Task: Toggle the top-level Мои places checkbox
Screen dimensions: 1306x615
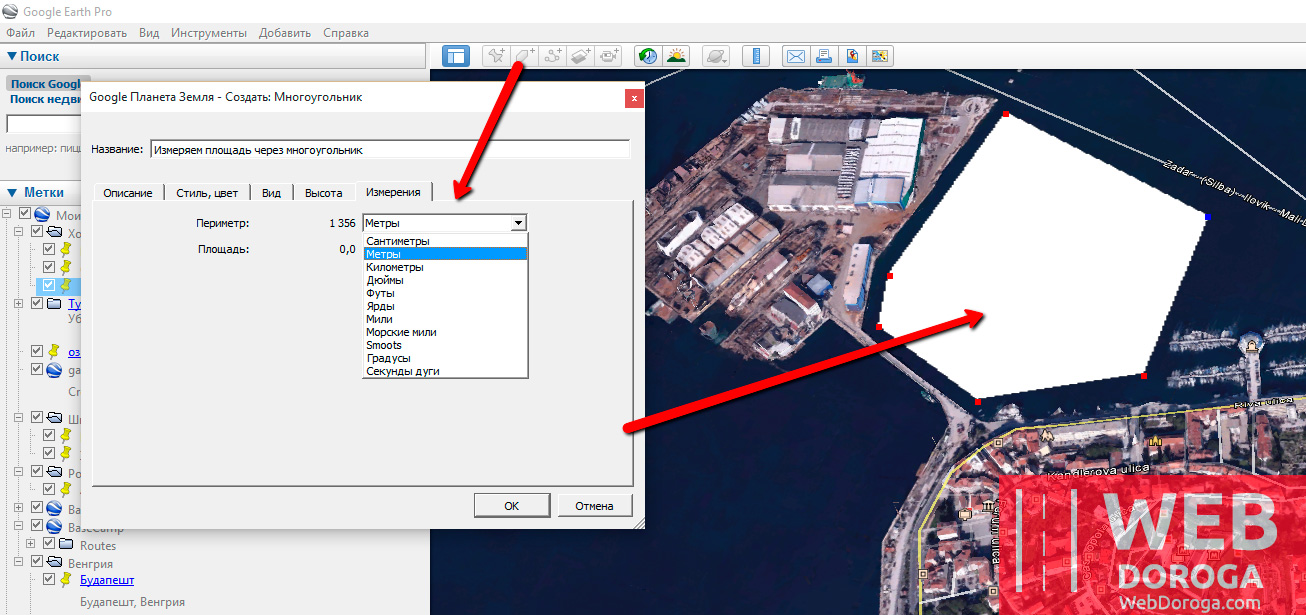Action: (25, 214)
